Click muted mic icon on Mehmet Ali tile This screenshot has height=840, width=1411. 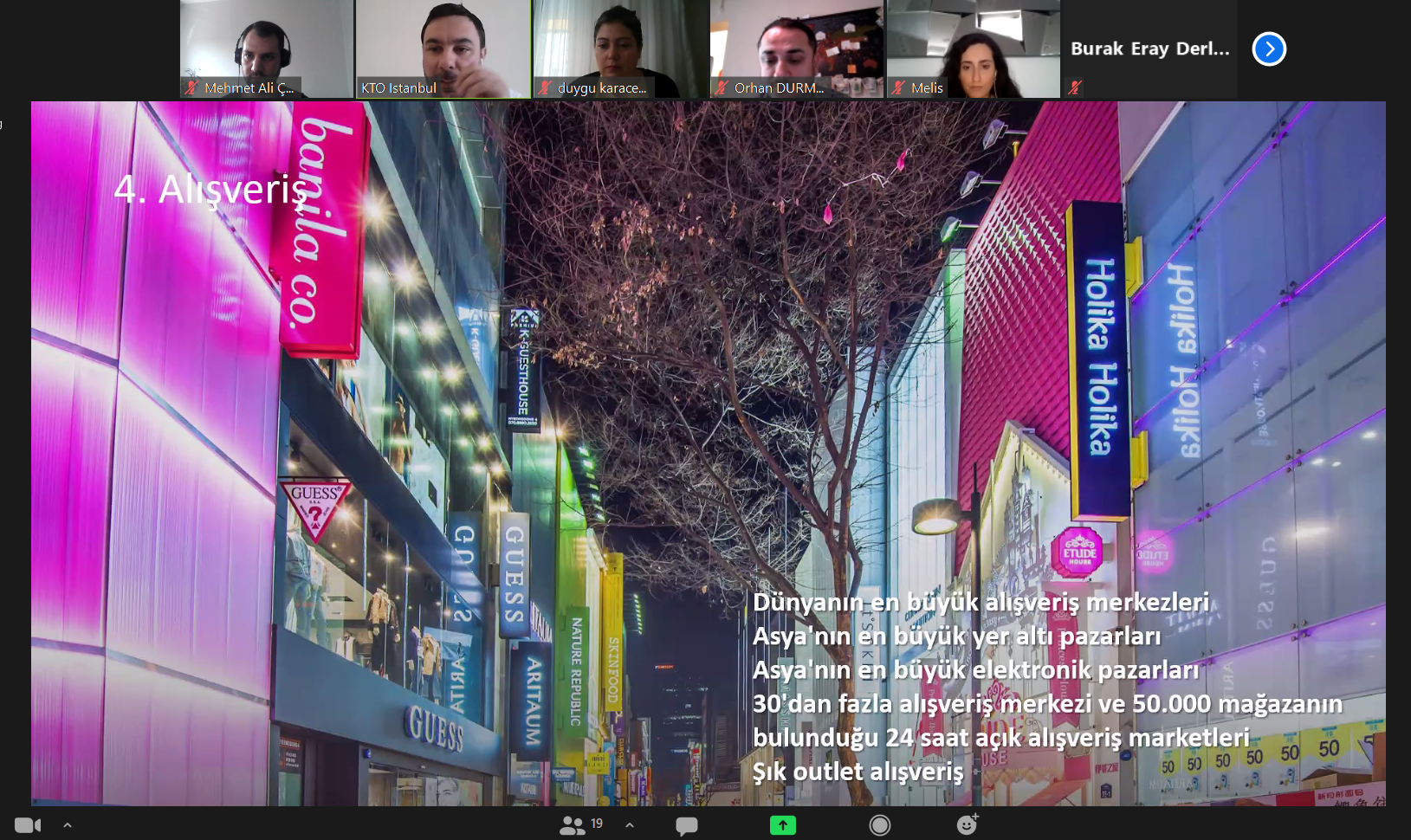coord(191,87)
